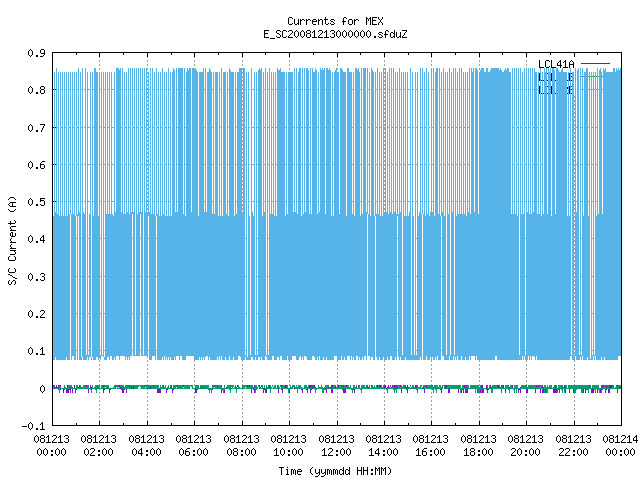Click the x-axis time label "02:00"
This screenshot has width=640, height=480.
pyautogui.click(x=98, y=452)
